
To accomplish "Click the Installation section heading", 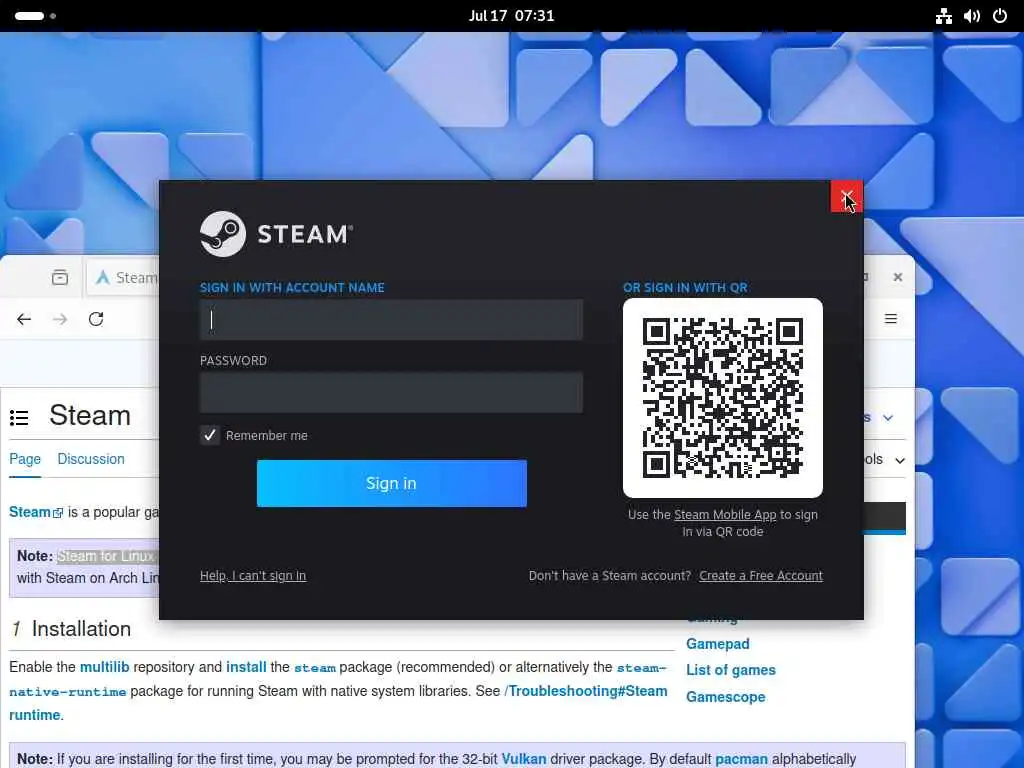I will [x=81, y=629].
